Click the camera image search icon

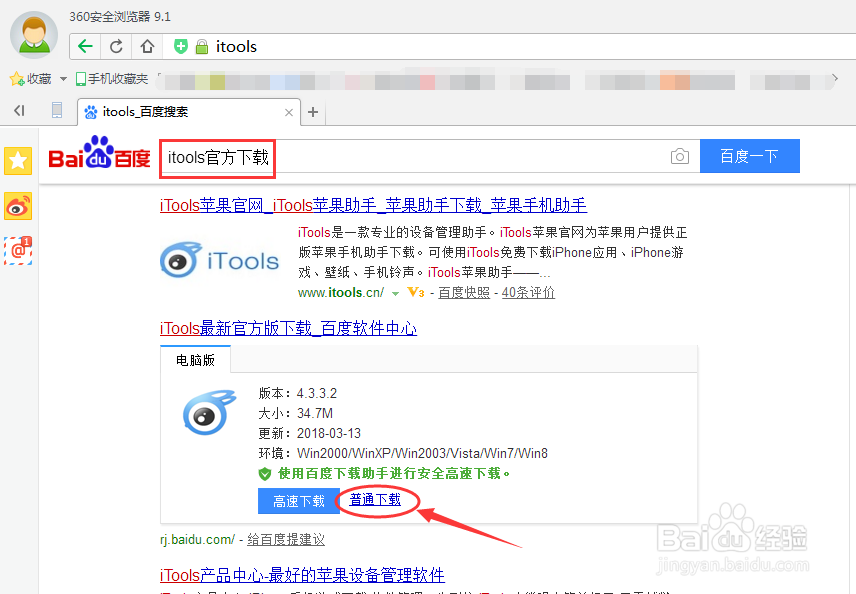click(680, 157)
